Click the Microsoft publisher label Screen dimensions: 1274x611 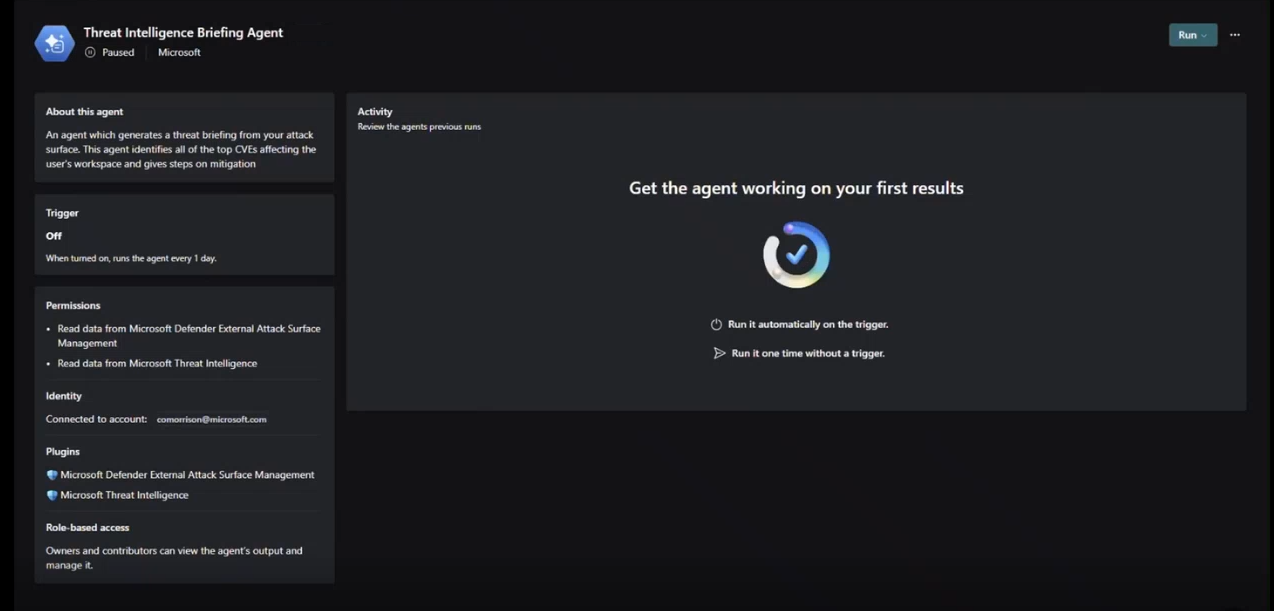[179, 52]
